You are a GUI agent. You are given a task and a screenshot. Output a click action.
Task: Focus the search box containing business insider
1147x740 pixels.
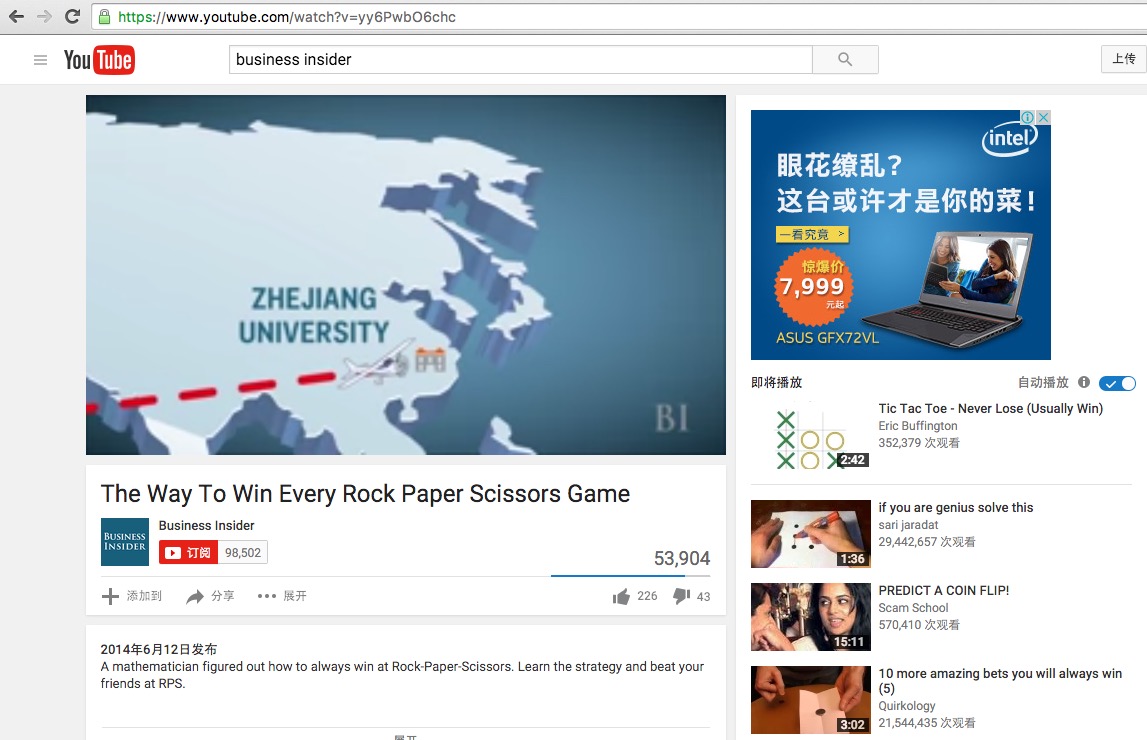tap(520, 59)
